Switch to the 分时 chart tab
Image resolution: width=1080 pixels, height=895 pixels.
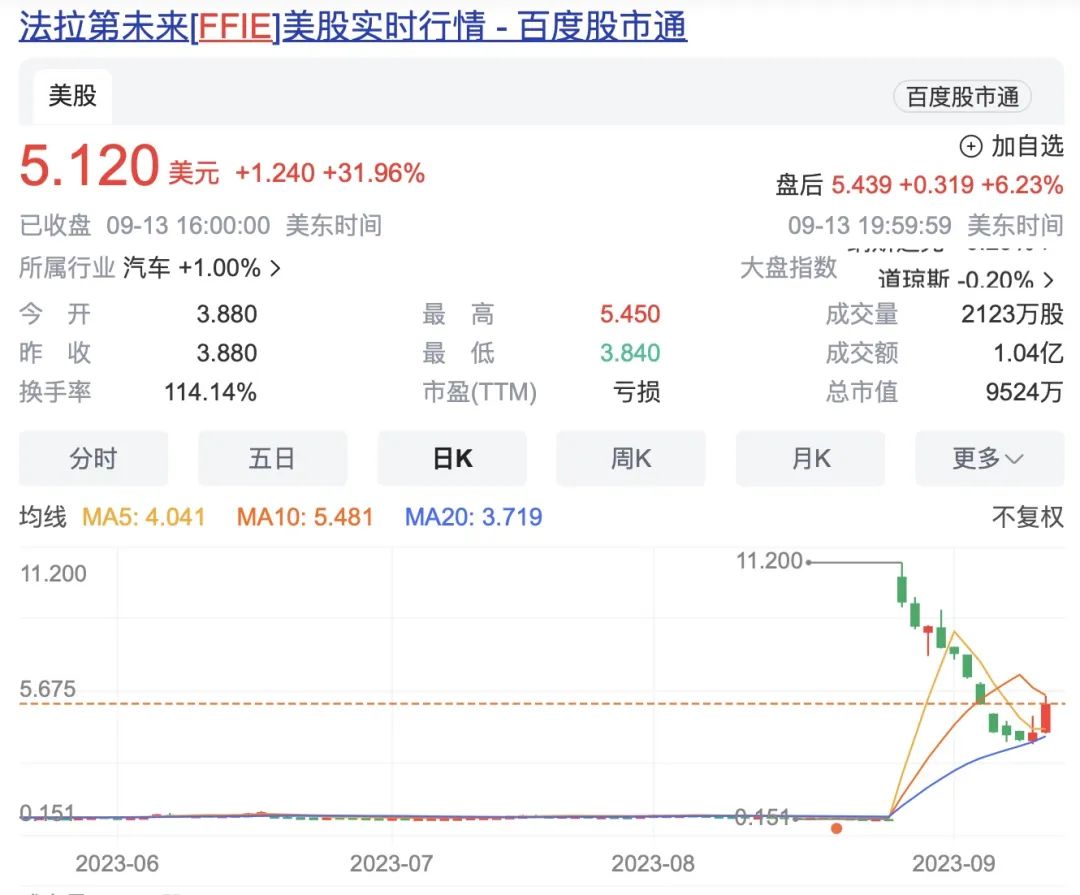pyautogui.click(x=93, y=459)
